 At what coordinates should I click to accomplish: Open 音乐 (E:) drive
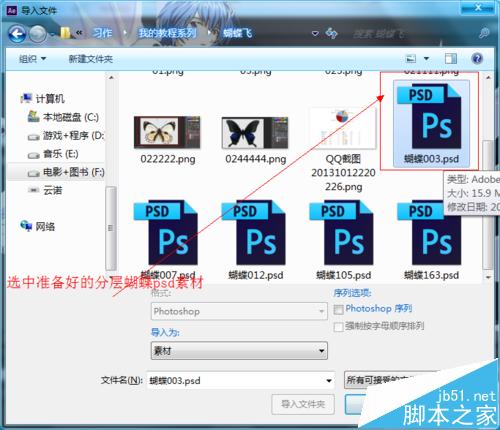pyautogui.click(x=53, y=154)
